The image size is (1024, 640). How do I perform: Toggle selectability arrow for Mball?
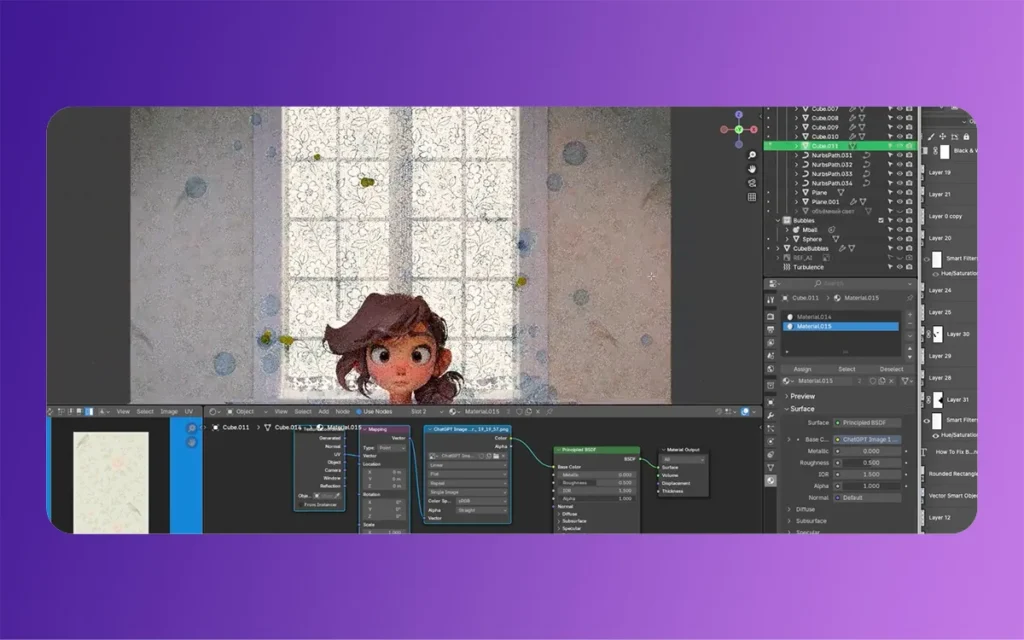[x=889, y=230]
